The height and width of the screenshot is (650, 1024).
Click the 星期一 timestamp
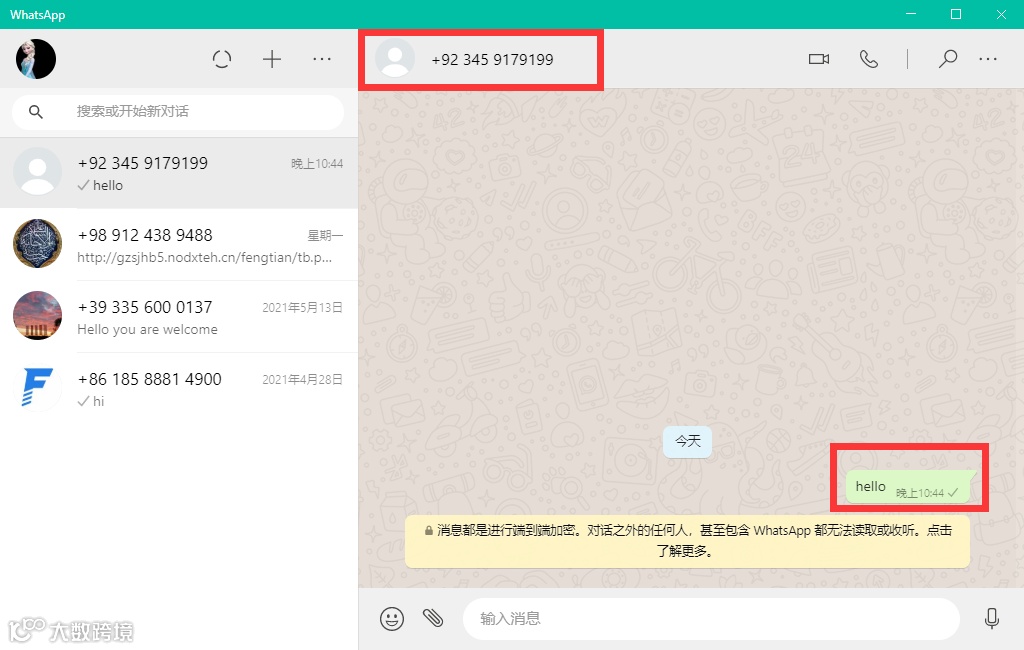coord(325,236)
